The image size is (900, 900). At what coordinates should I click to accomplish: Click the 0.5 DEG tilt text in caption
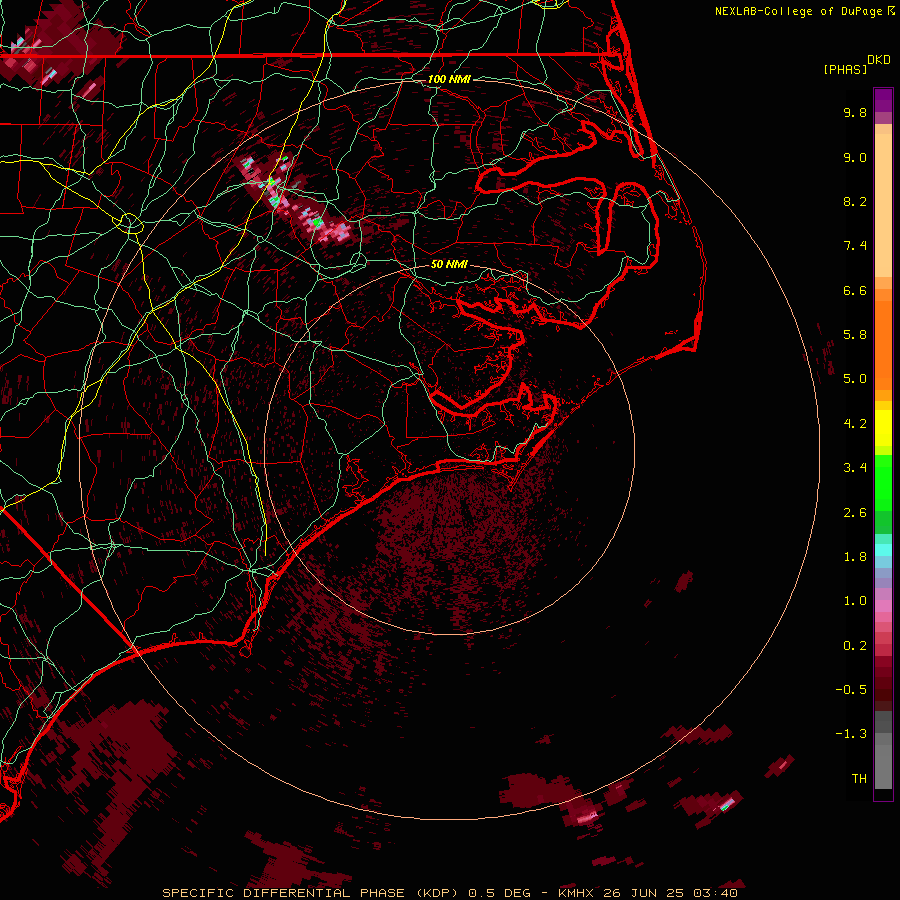500,893
